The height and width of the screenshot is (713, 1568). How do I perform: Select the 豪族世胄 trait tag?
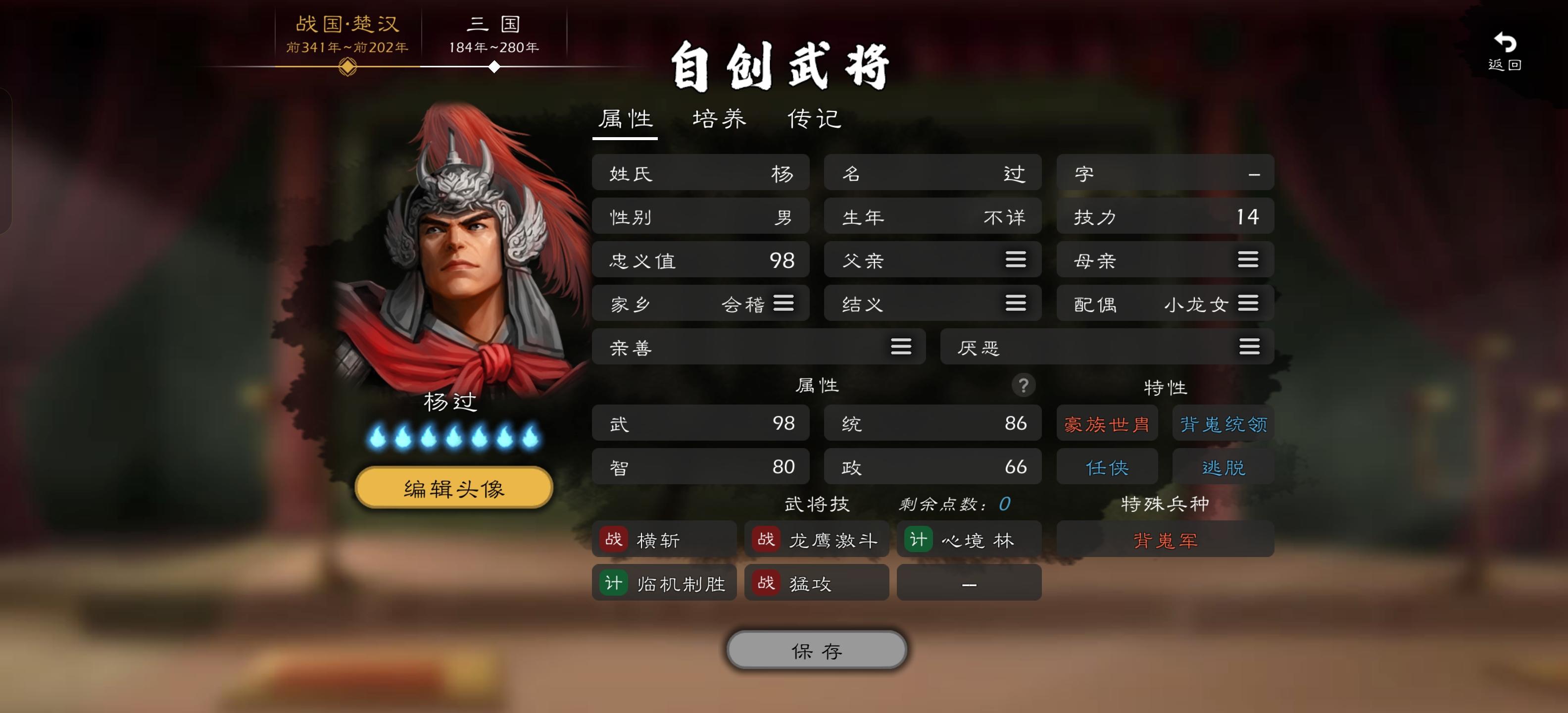(1107, 424)
